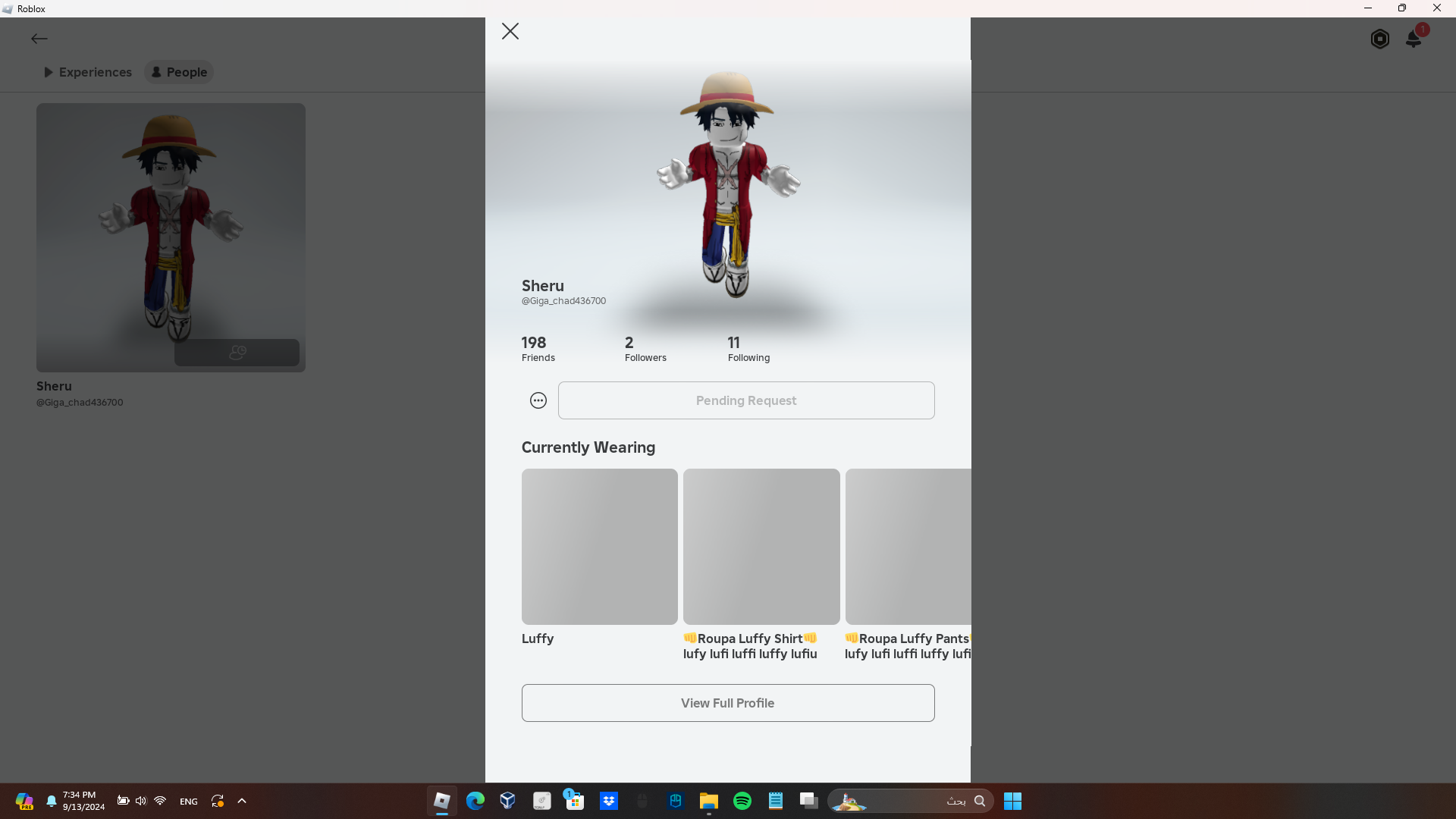Switch to the People tab
The width and height of the screenshot is (1456, 819).
[x=179, y=72]
